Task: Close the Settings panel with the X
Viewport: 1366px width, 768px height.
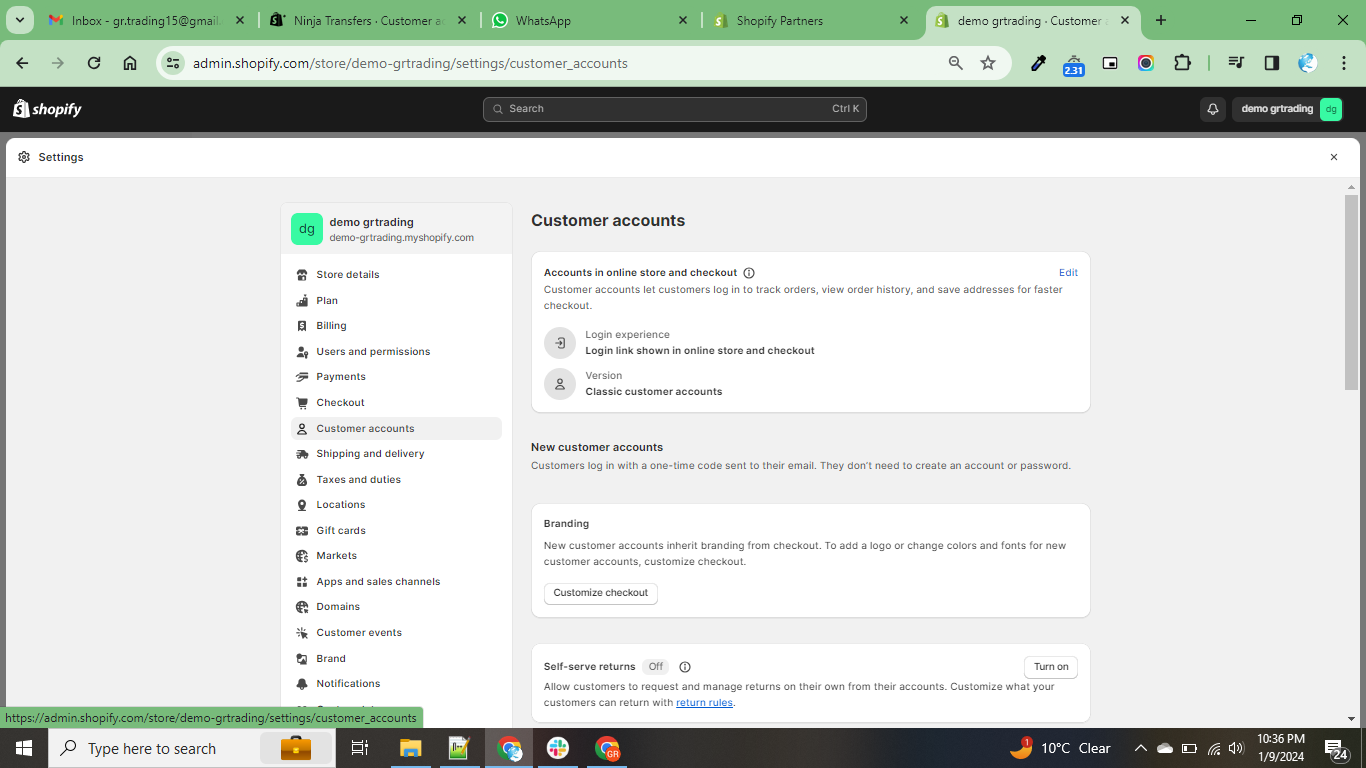Action: (x=1334, y=157)
